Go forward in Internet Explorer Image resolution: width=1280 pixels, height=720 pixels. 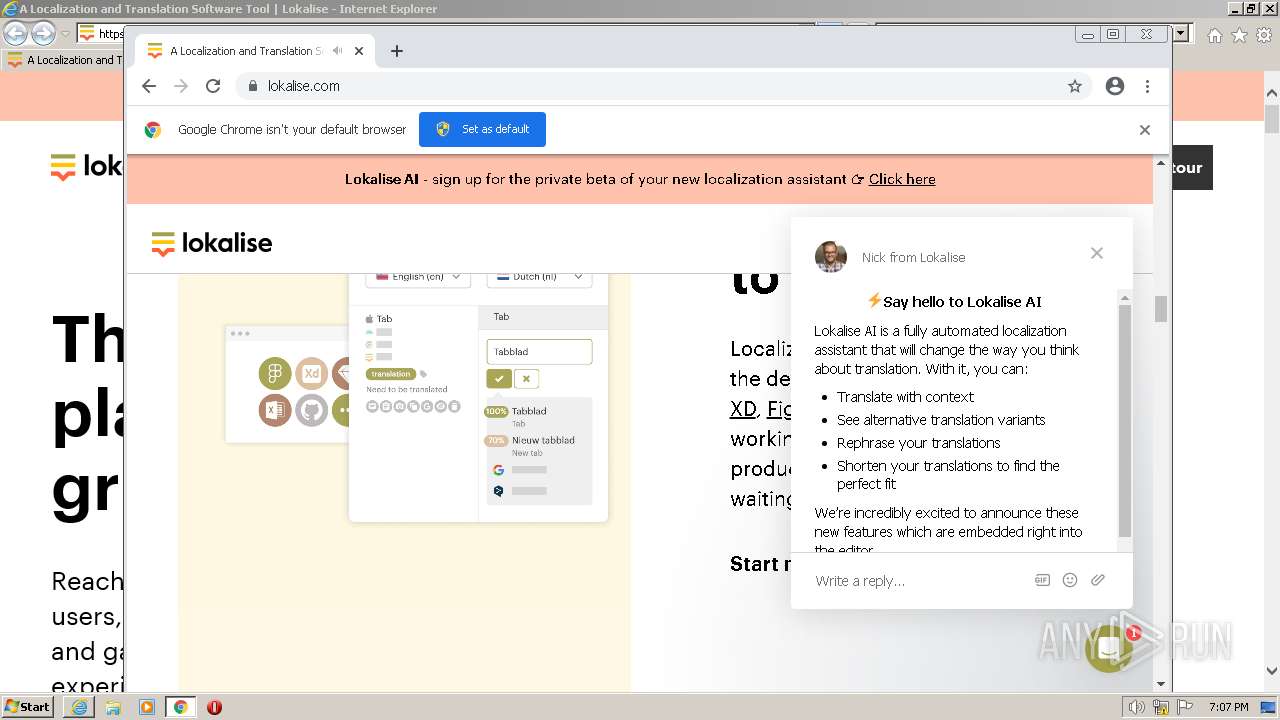[43, 33]
